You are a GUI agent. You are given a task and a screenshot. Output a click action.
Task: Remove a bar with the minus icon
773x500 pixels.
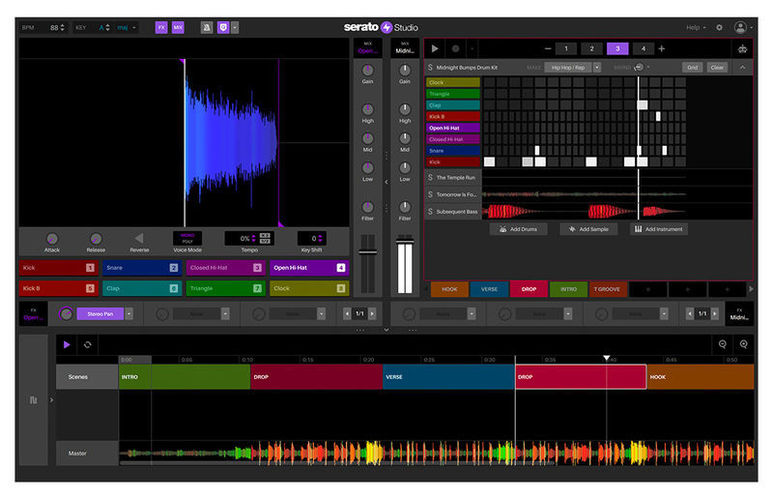point(548,49)
